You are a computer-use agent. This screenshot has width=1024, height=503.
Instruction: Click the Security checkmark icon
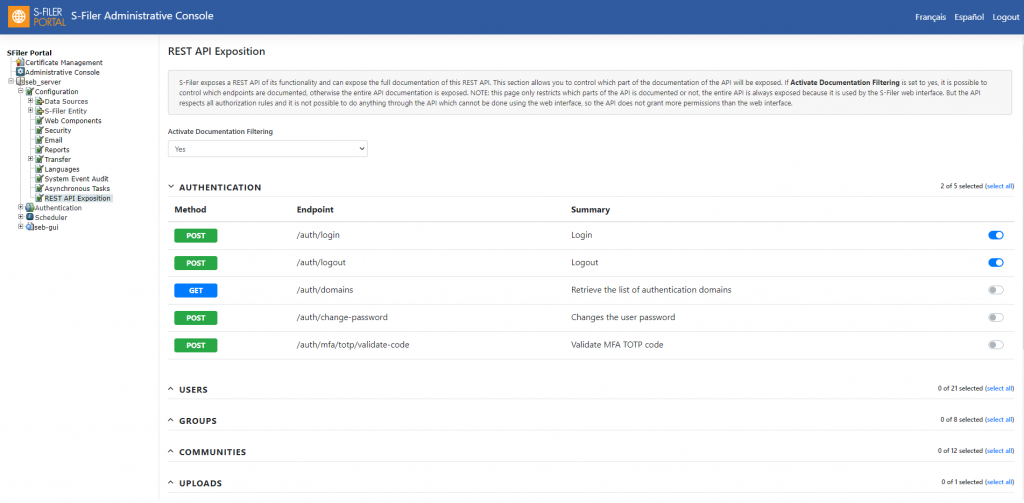39,131
